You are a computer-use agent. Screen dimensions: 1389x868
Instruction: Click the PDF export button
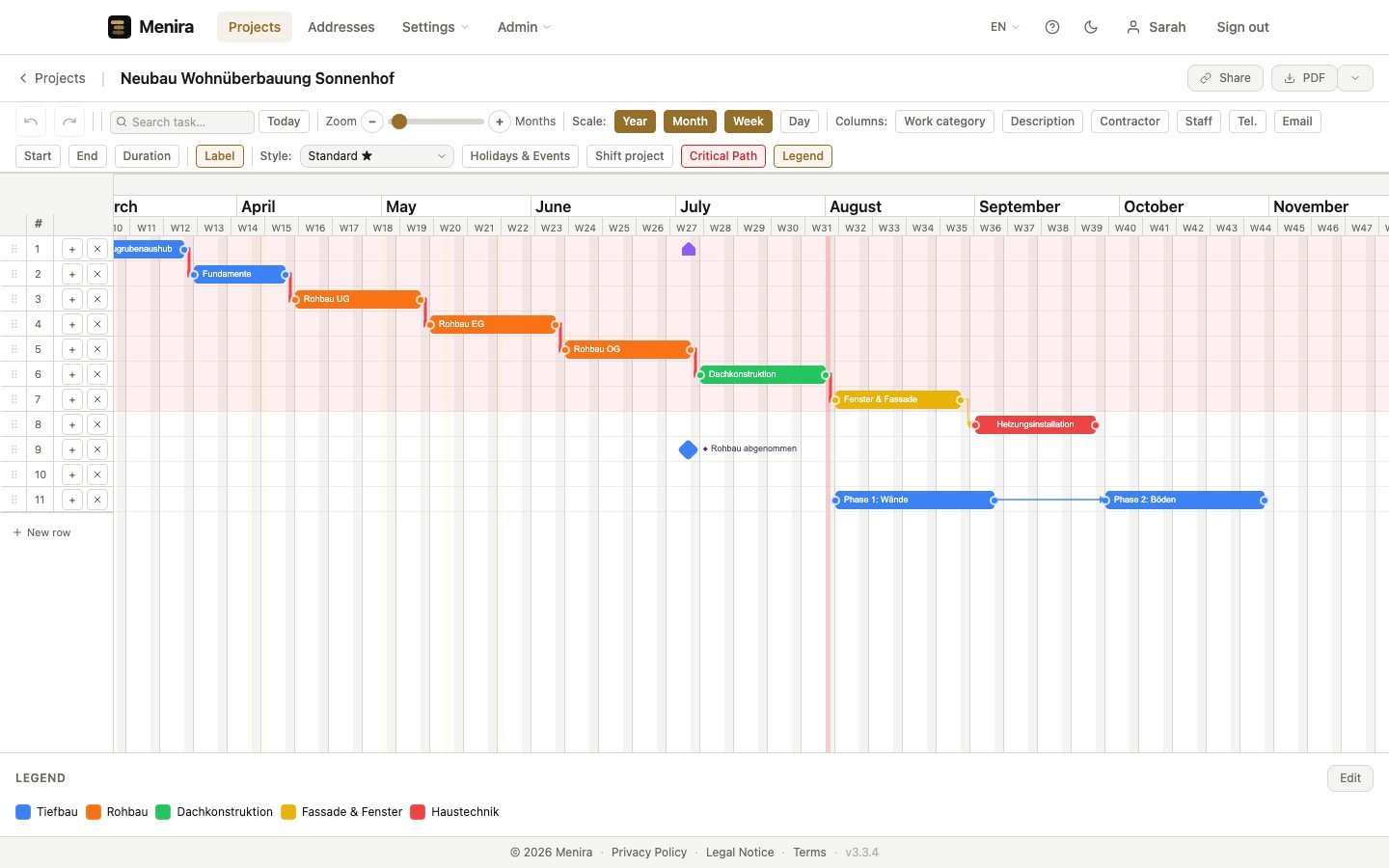click(1304, 78)
